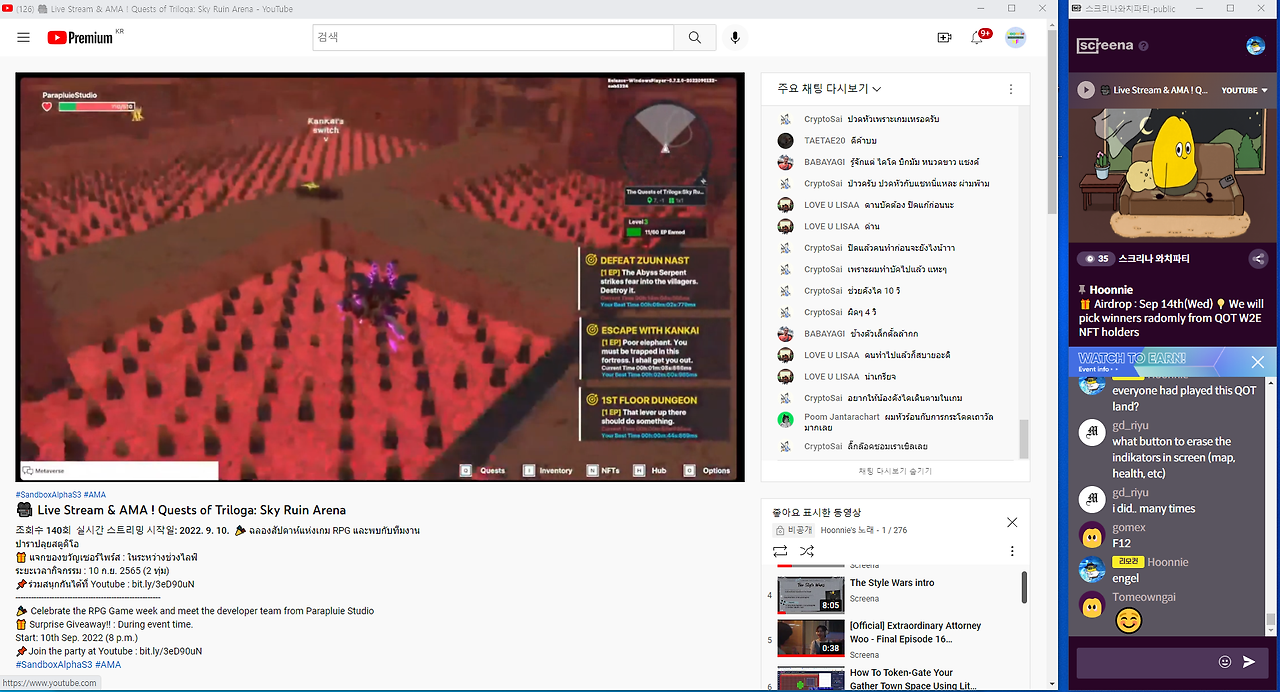Toggle playlist shuffle
The image size is (1280, 692).
point(807,551)
